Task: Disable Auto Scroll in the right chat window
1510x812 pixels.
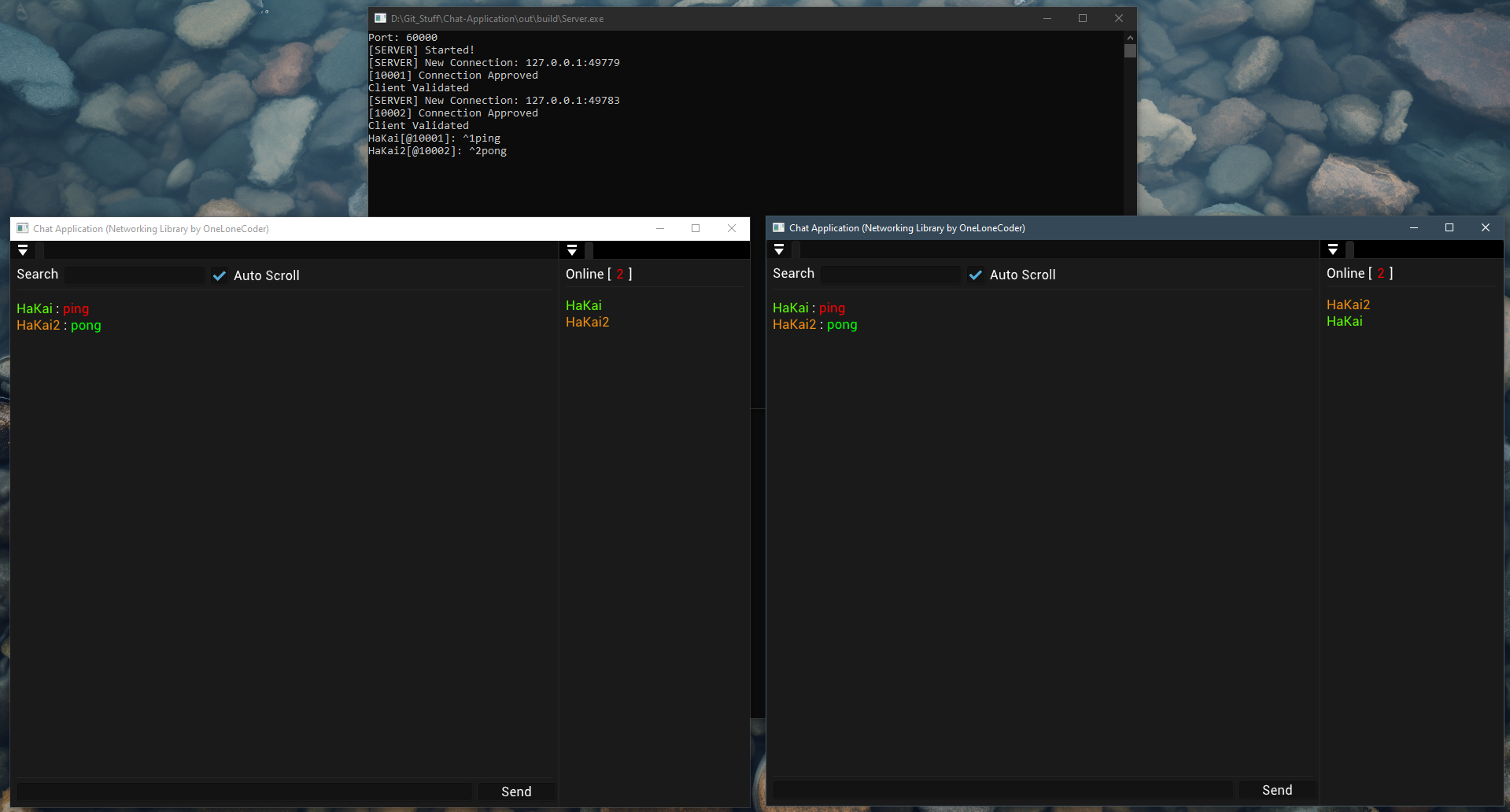Action: [976, 275]
